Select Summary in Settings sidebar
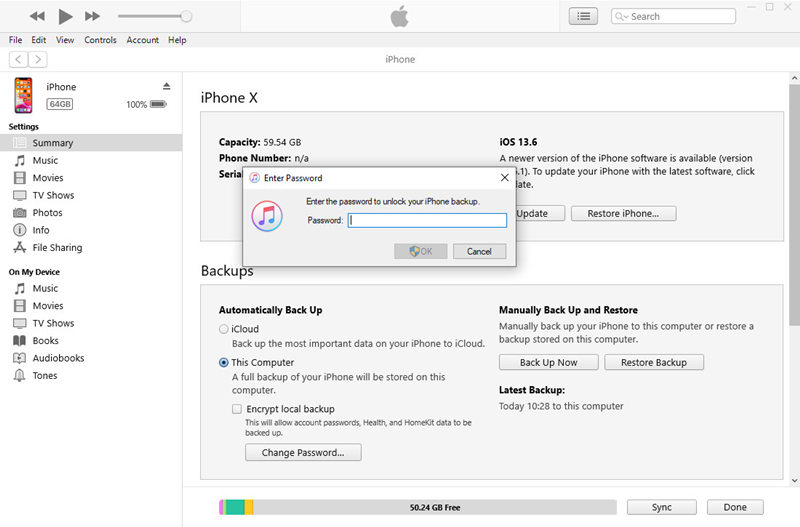800x527 pixels. (x=91, y=143)
